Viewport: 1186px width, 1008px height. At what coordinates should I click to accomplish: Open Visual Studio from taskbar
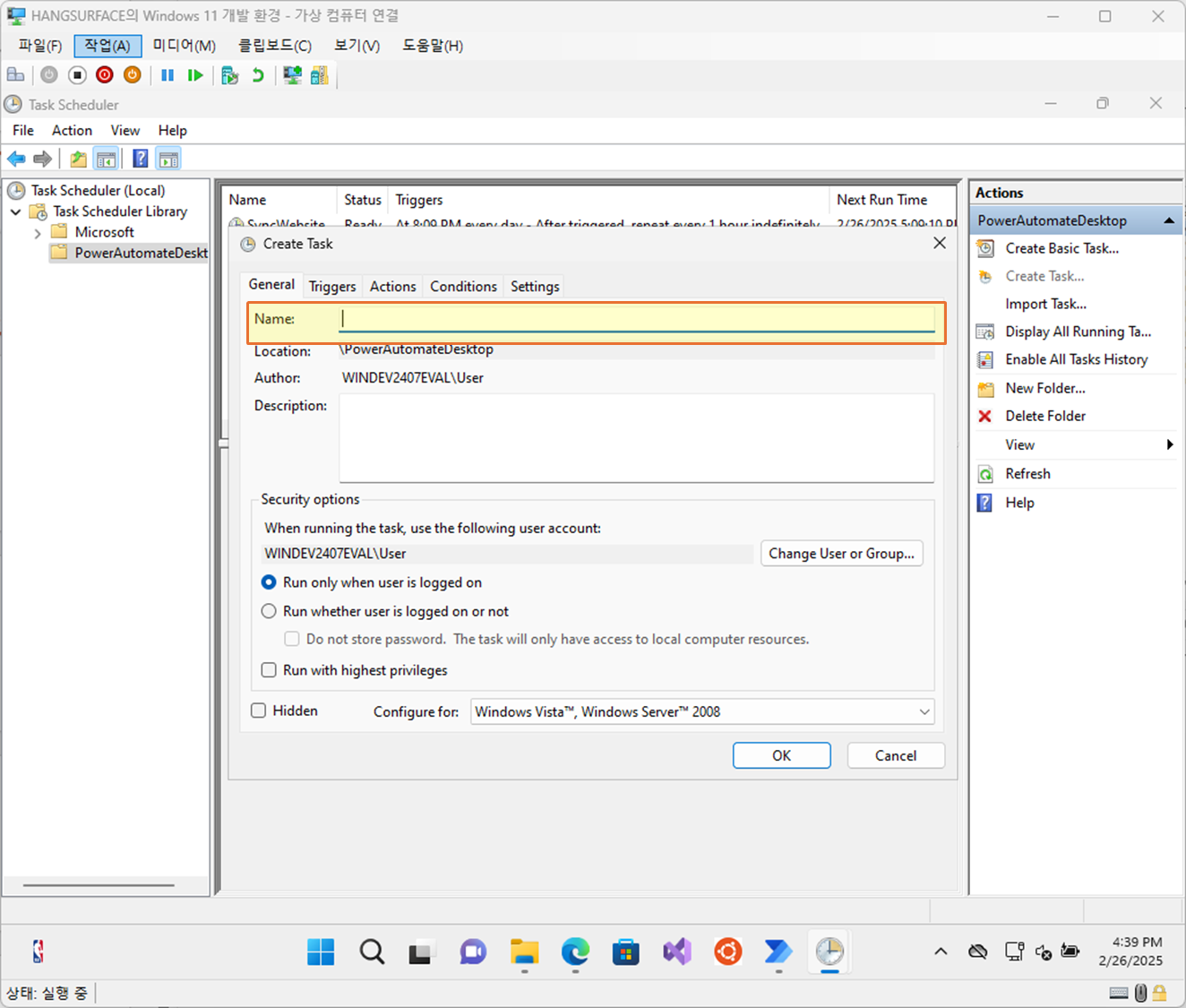point(677,952)
